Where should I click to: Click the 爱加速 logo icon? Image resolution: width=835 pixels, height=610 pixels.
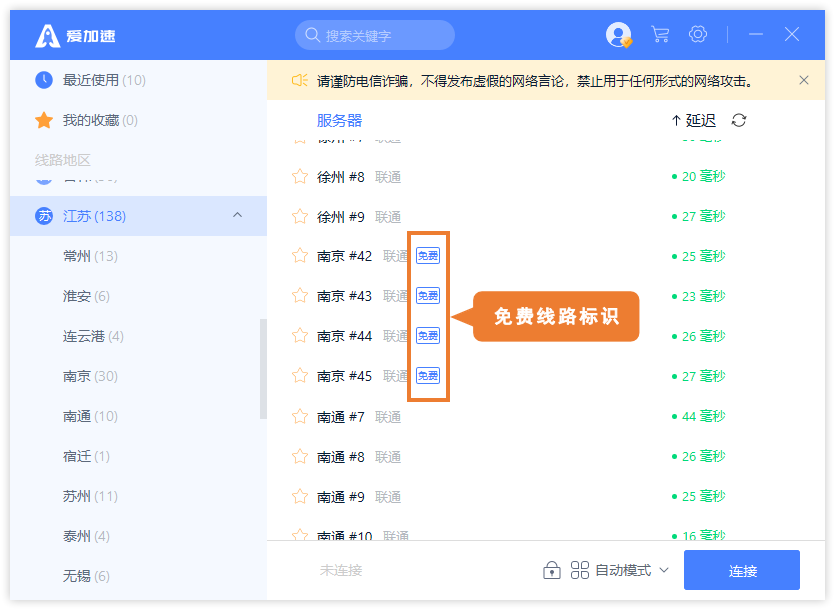(47, 36)
